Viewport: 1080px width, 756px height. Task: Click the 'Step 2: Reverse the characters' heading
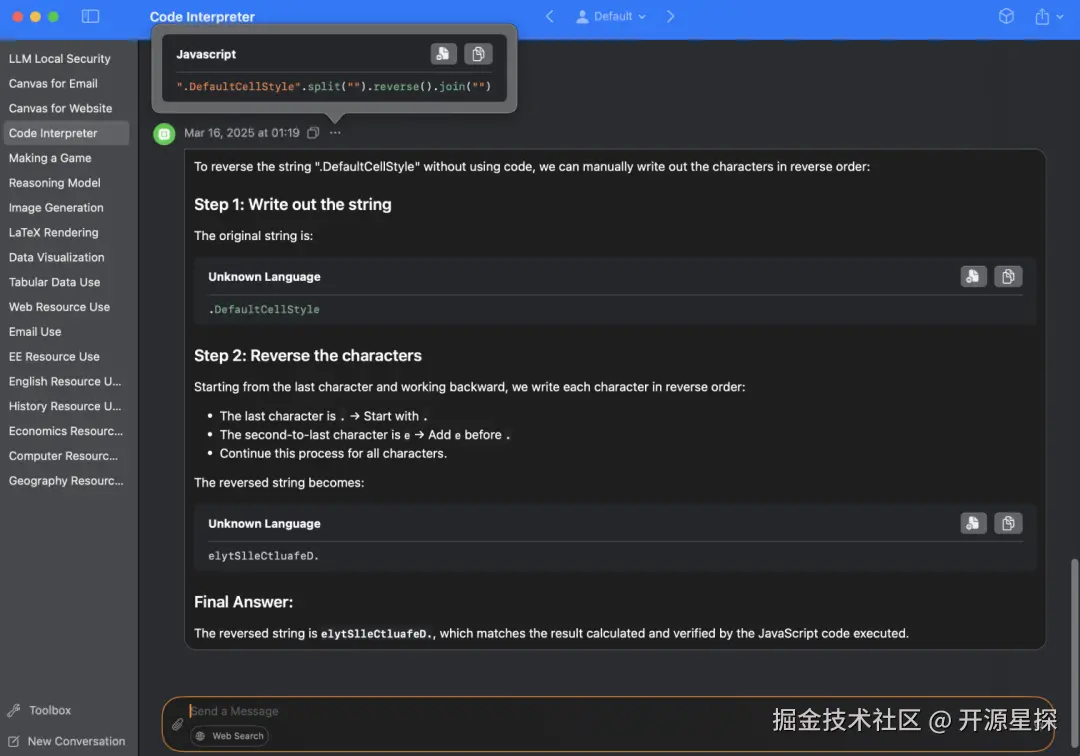307,355
